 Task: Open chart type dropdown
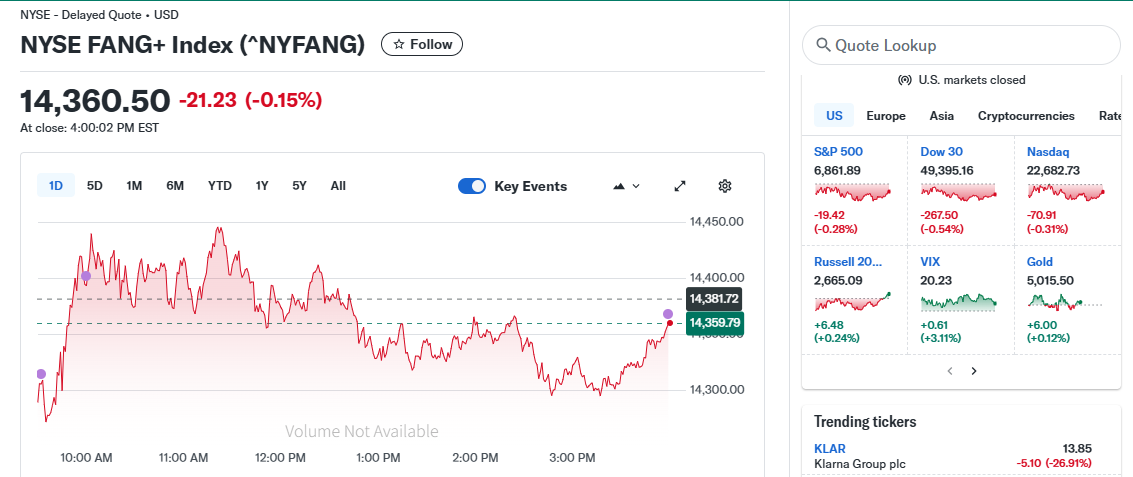point(625,186)
